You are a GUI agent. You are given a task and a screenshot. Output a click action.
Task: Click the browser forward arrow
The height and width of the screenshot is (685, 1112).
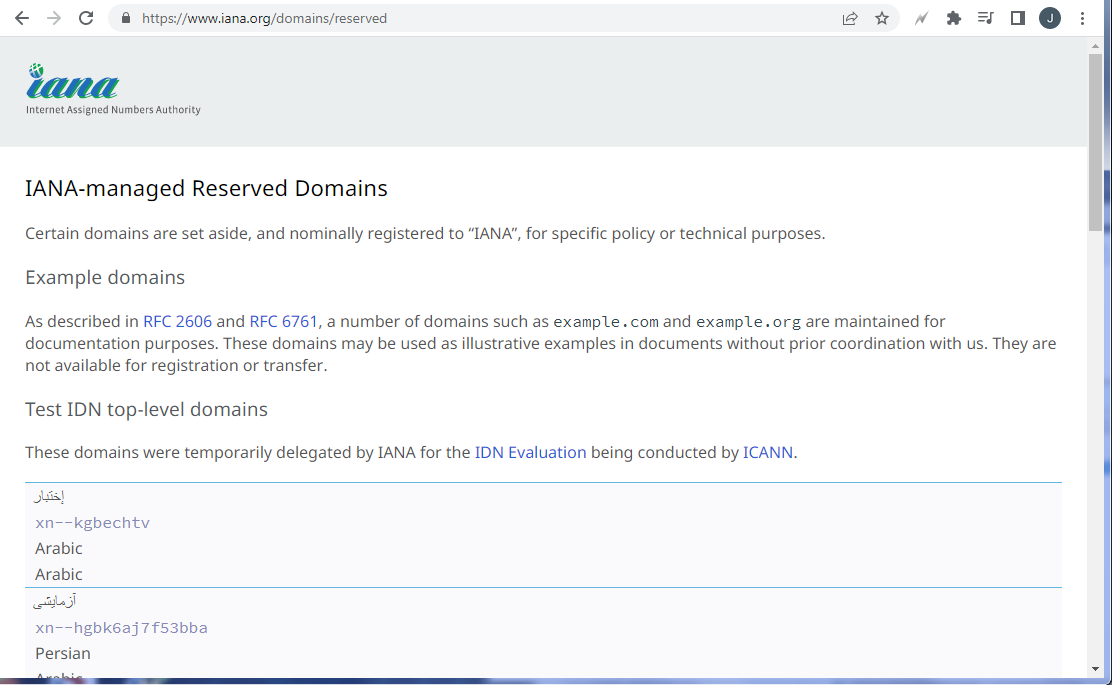(x=54, y=18)
